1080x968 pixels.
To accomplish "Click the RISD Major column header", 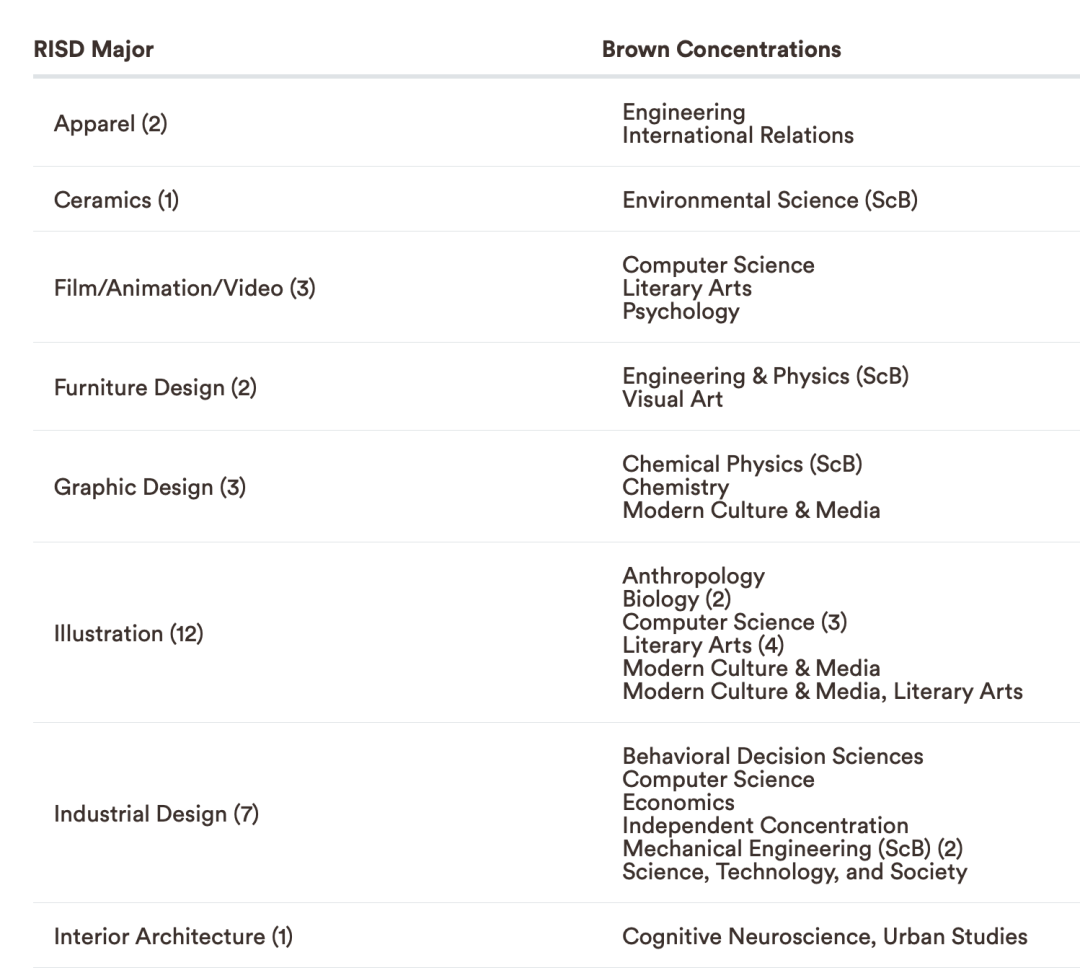I will 94,50.
